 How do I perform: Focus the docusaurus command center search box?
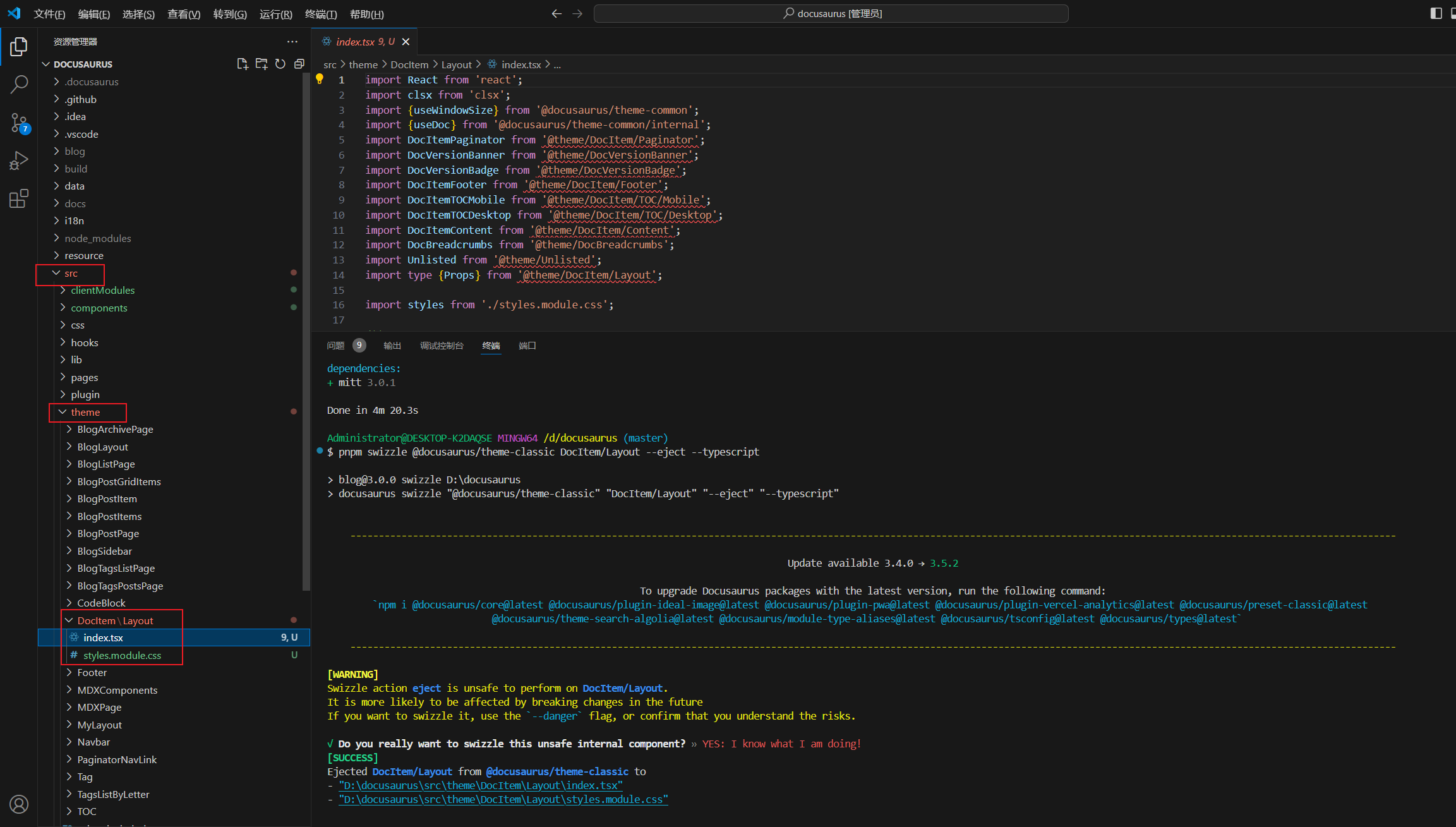[831, 13]
